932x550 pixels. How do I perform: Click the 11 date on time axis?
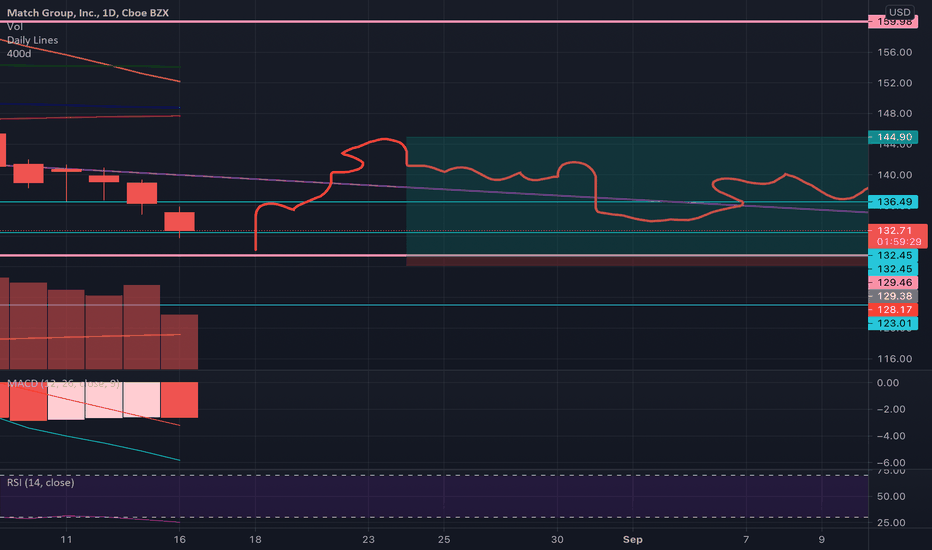coord(66,539)
